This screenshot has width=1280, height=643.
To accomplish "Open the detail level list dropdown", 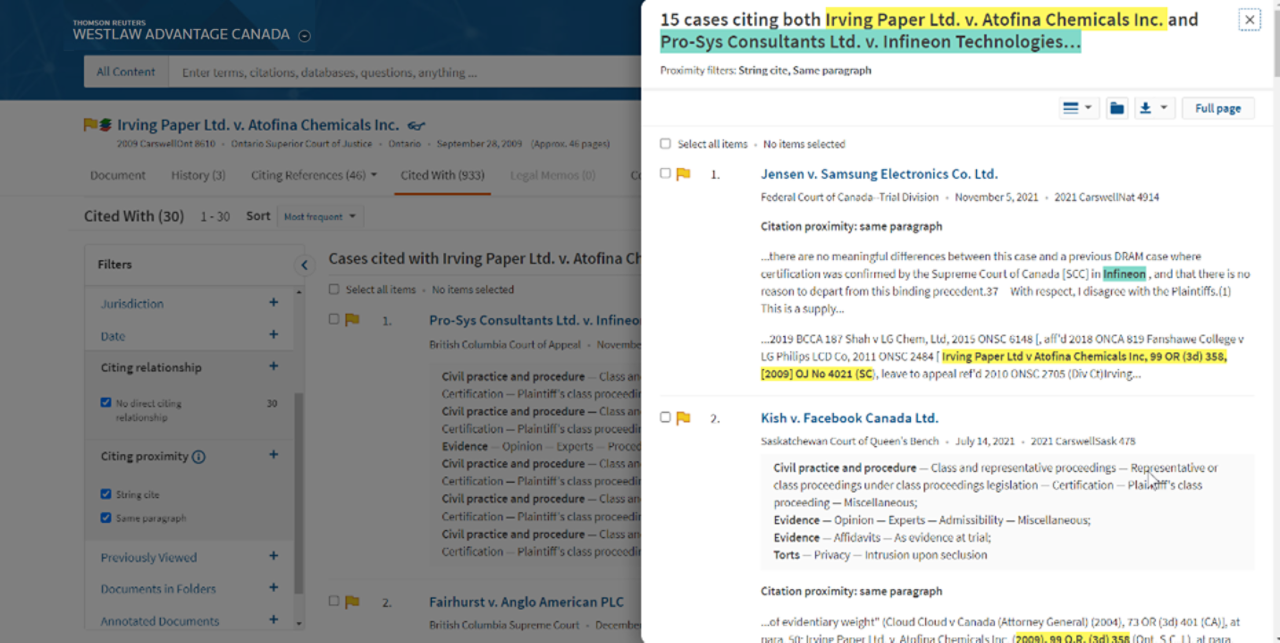I will pyautogui.click(x=1077, y=108).
